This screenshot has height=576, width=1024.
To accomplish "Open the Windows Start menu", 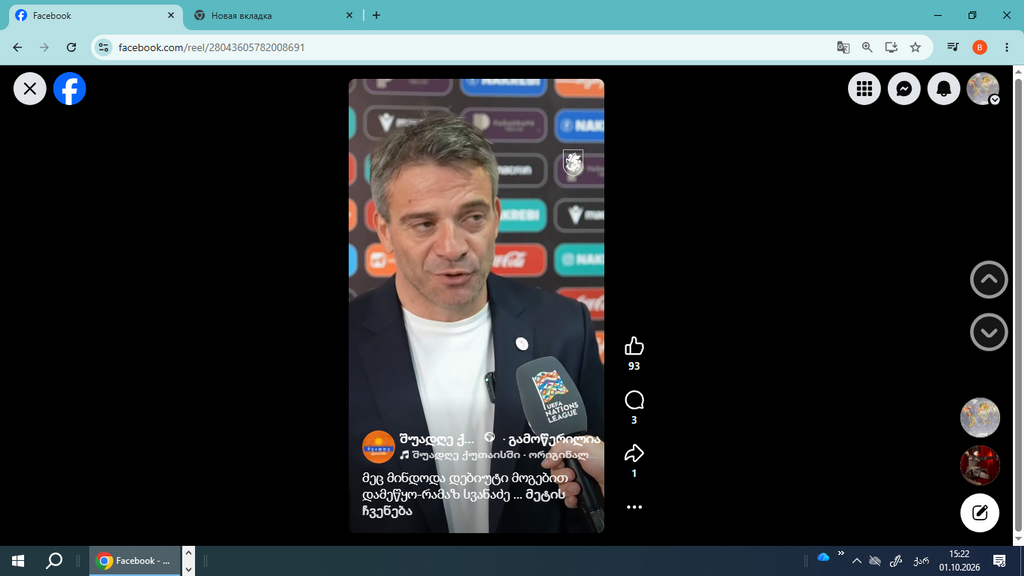I will click(18, 560).
